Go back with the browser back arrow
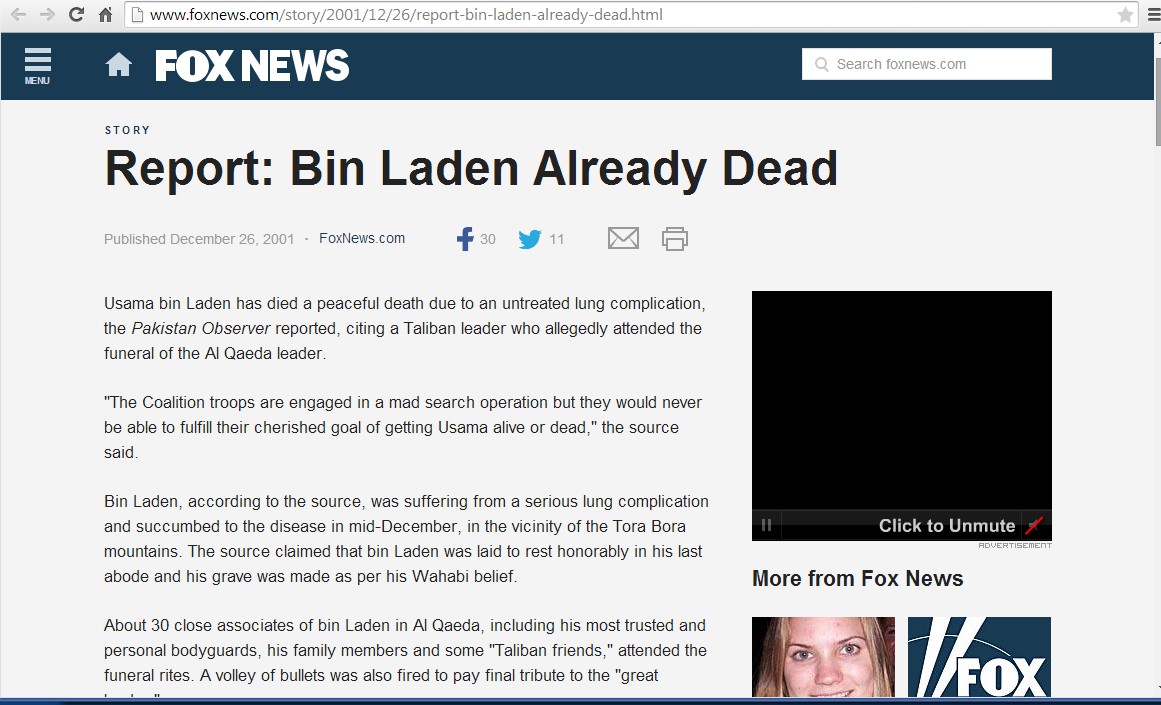 [x=18, y=15]
